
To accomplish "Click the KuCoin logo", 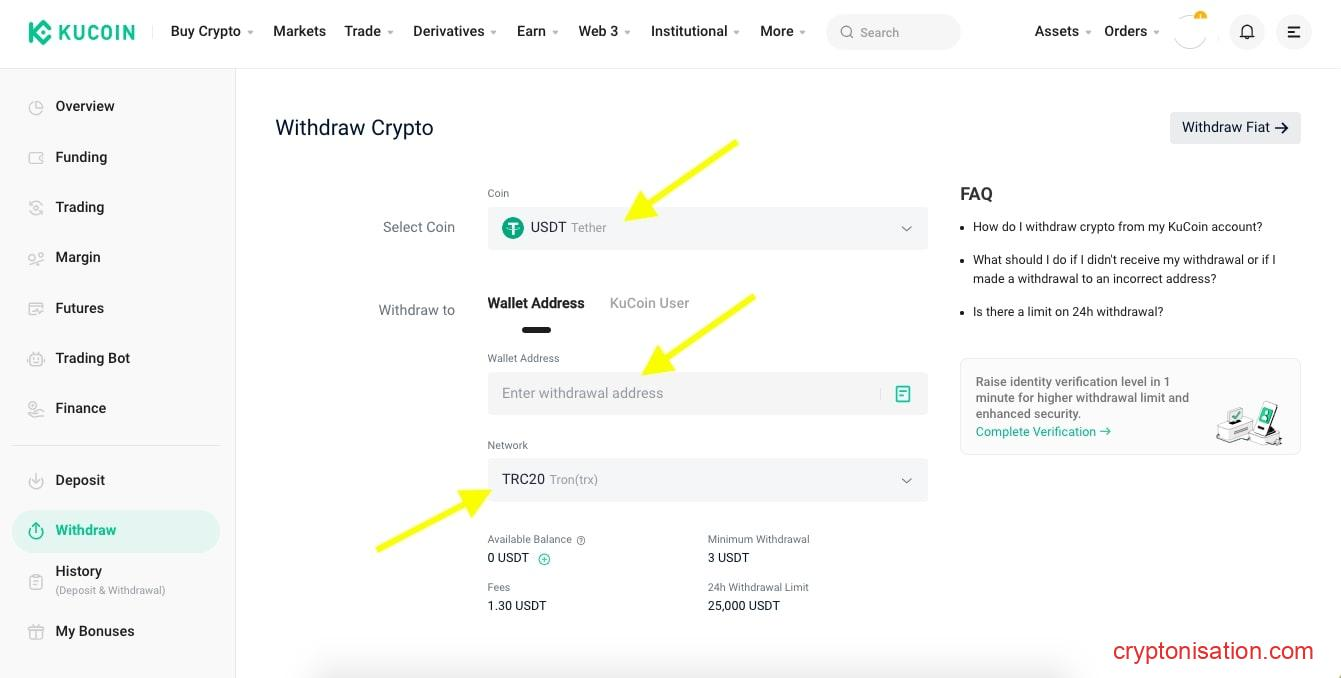I will click(x=82, y=32).
